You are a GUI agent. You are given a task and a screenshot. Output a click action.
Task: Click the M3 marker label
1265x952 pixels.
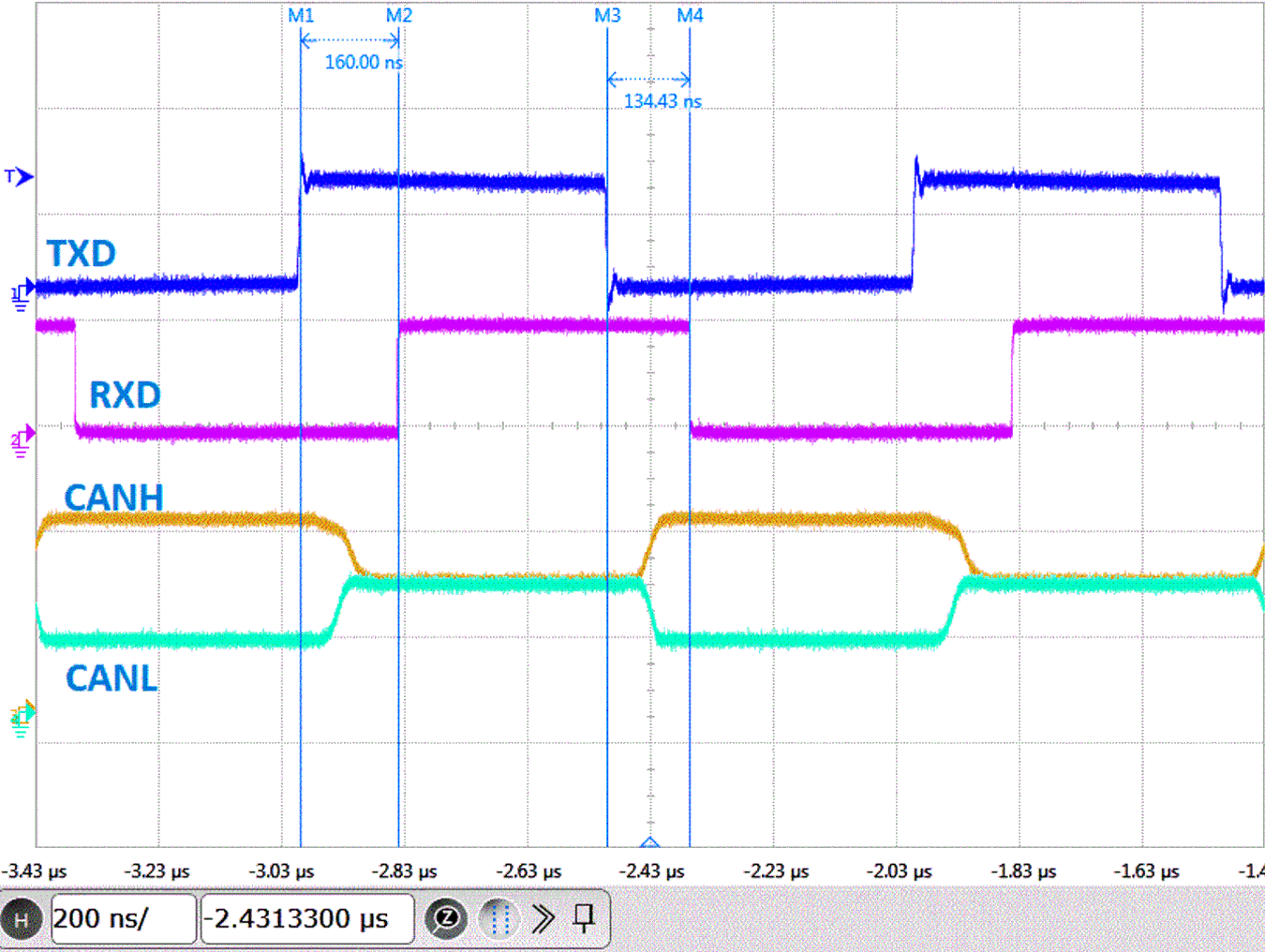607,14
